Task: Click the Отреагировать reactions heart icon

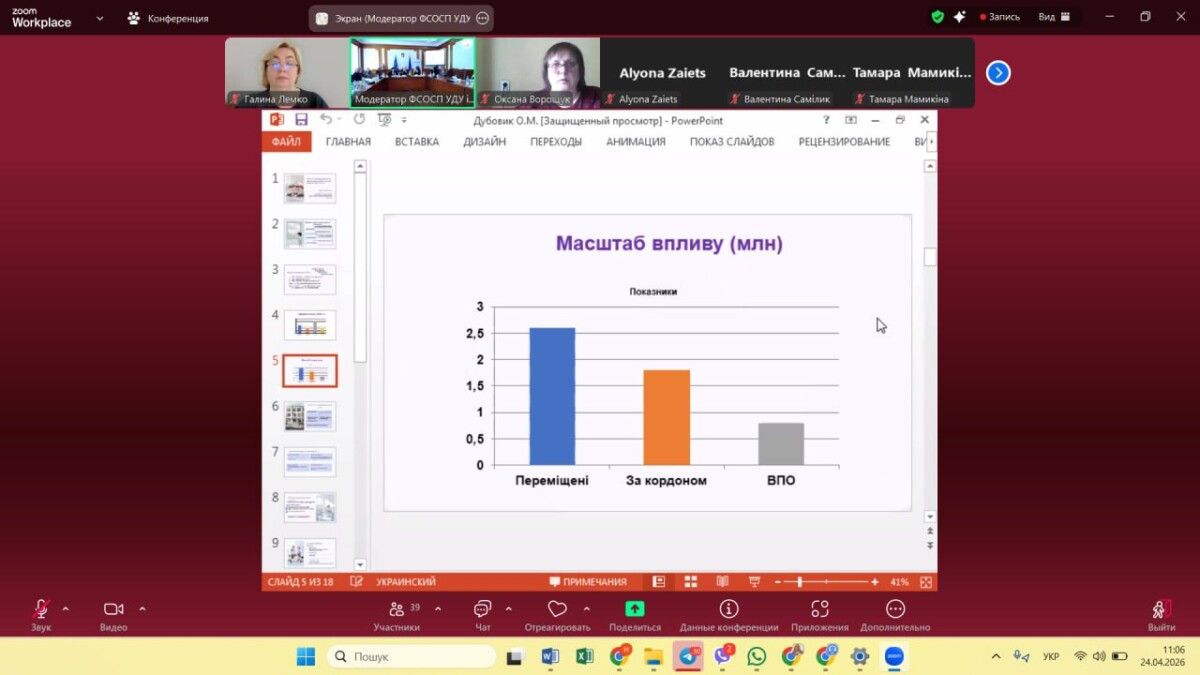Action: pyautogui.click(x=557, y=609)
